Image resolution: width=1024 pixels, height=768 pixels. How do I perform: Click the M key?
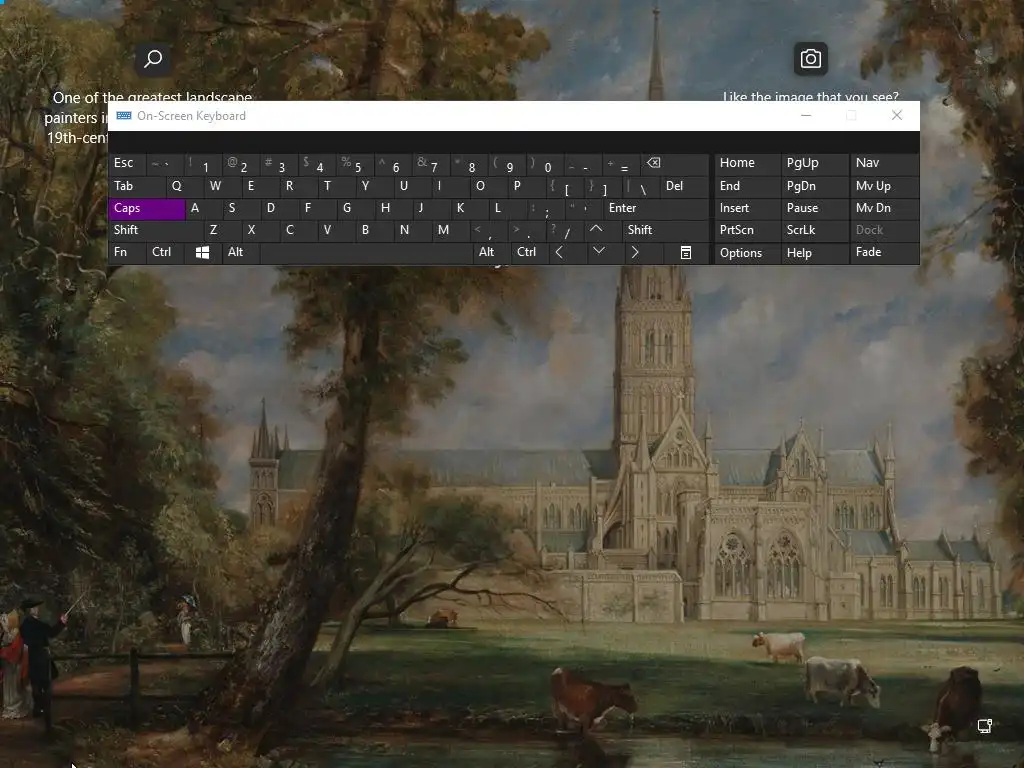[451, 230]
